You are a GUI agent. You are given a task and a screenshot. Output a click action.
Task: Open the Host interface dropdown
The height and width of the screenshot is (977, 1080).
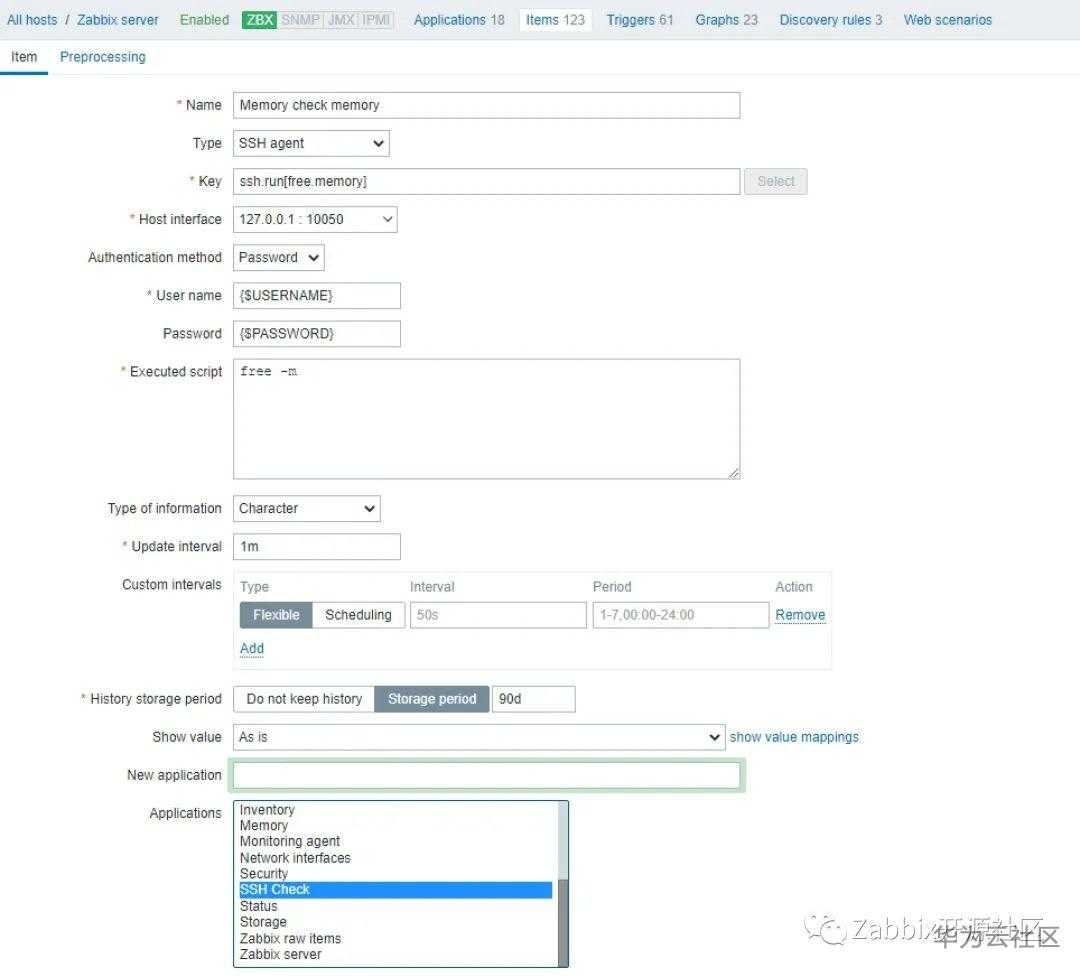click(x=315, y=219)
